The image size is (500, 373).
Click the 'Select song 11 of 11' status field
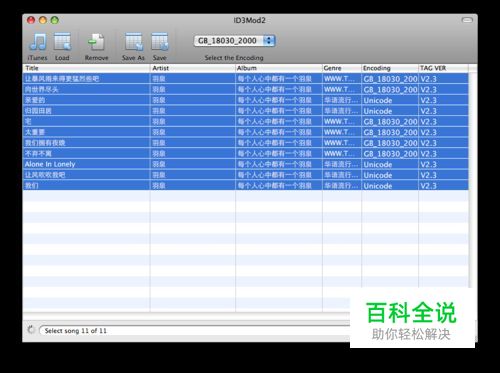[x=195, y=331]
